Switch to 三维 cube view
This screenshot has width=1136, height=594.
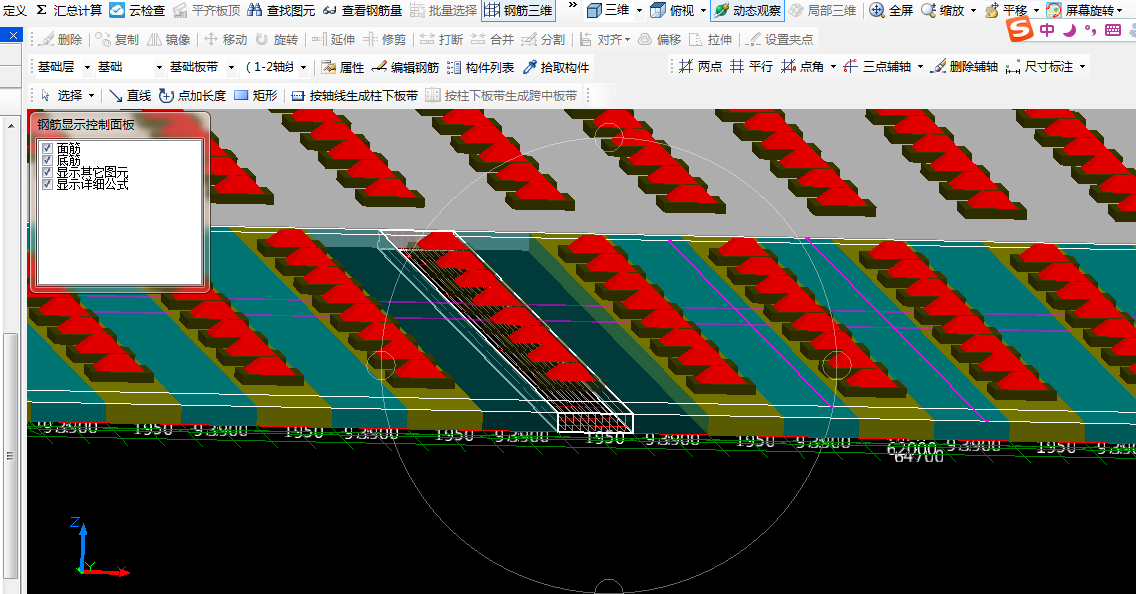click(595, 10)
